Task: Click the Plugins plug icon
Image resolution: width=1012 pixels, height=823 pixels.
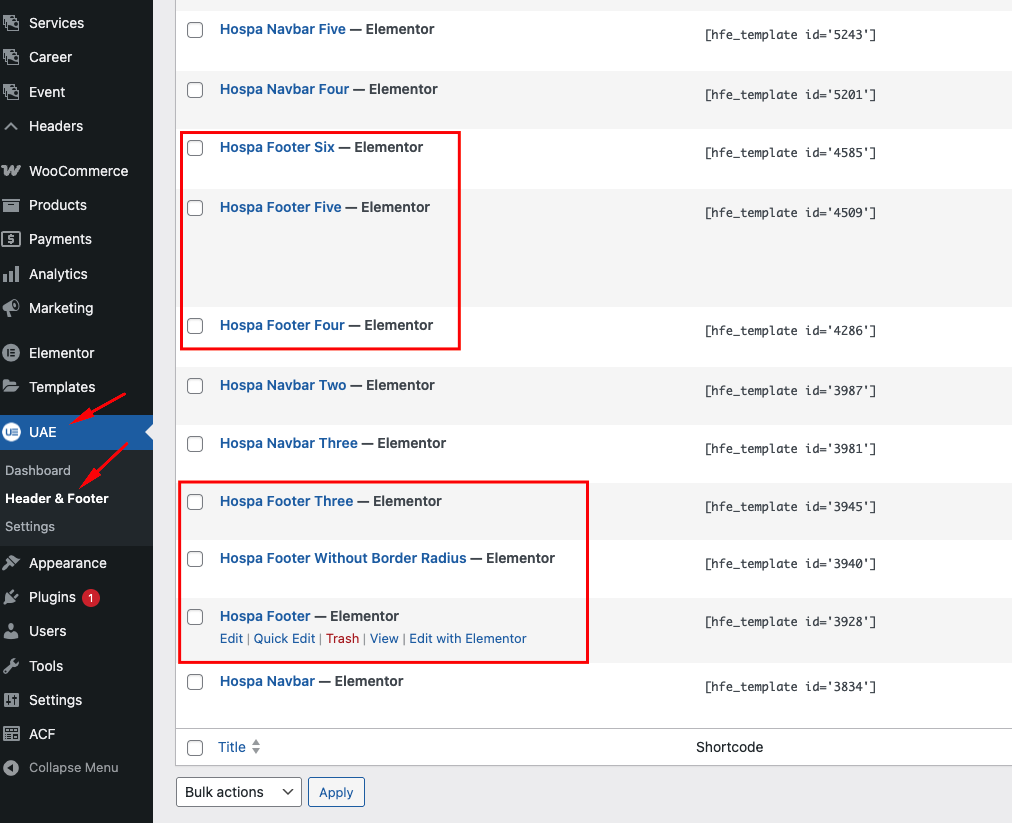Action: tap(11, 597)
